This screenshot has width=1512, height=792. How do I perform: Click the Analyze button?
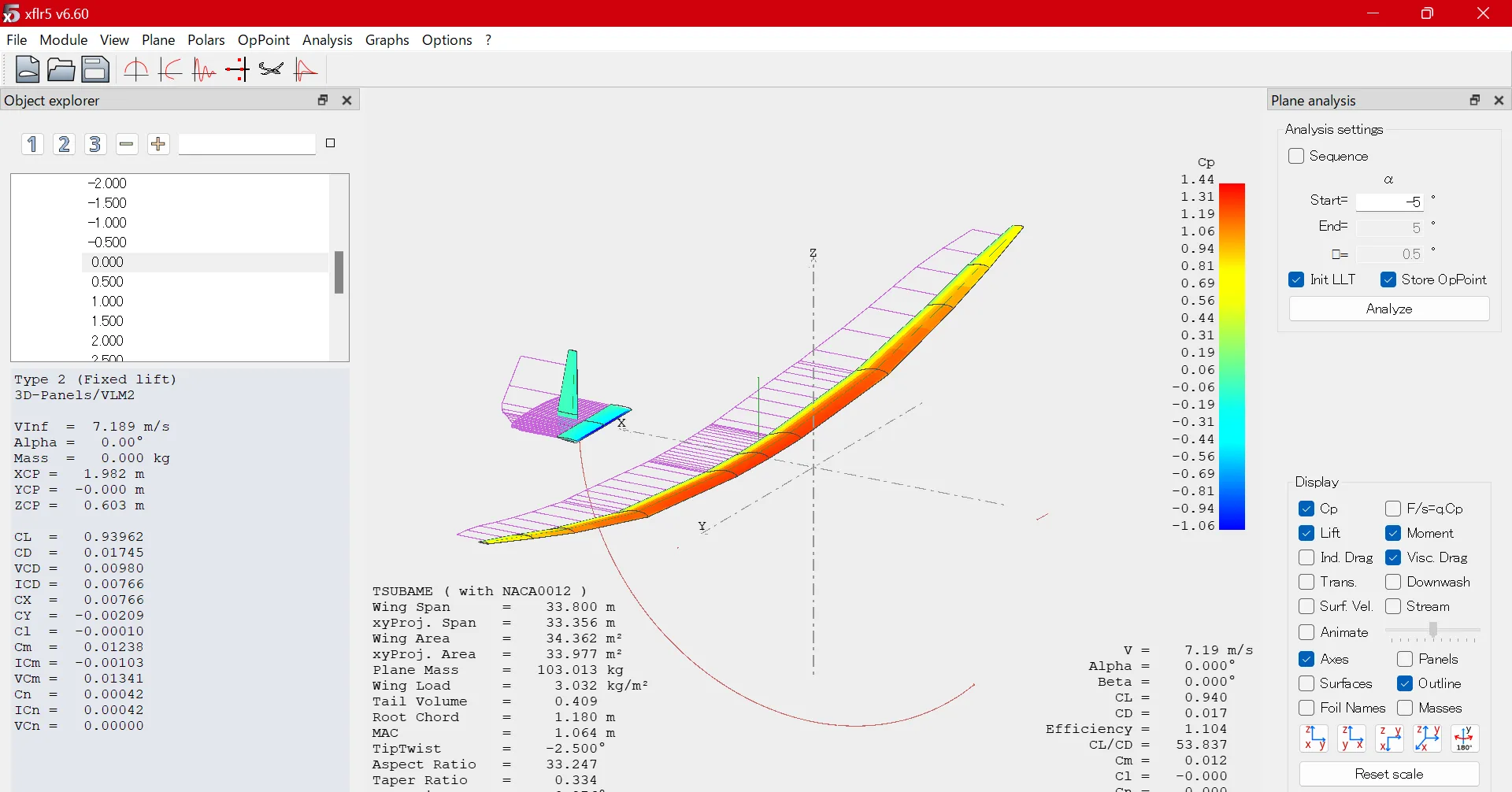coord(1388,309)
